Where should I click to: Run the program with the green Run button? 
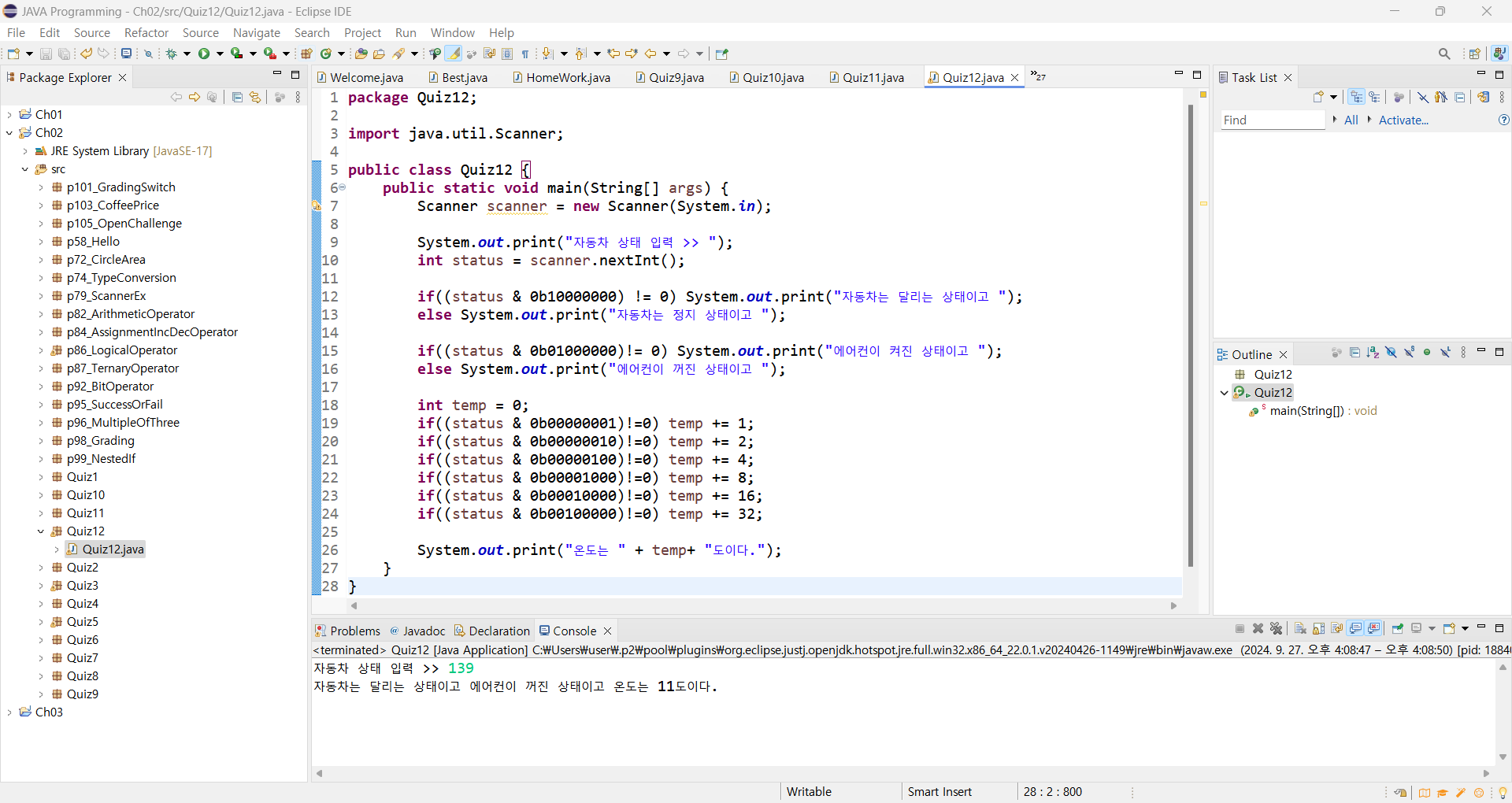pyautogui.click(x=204, y=54)
